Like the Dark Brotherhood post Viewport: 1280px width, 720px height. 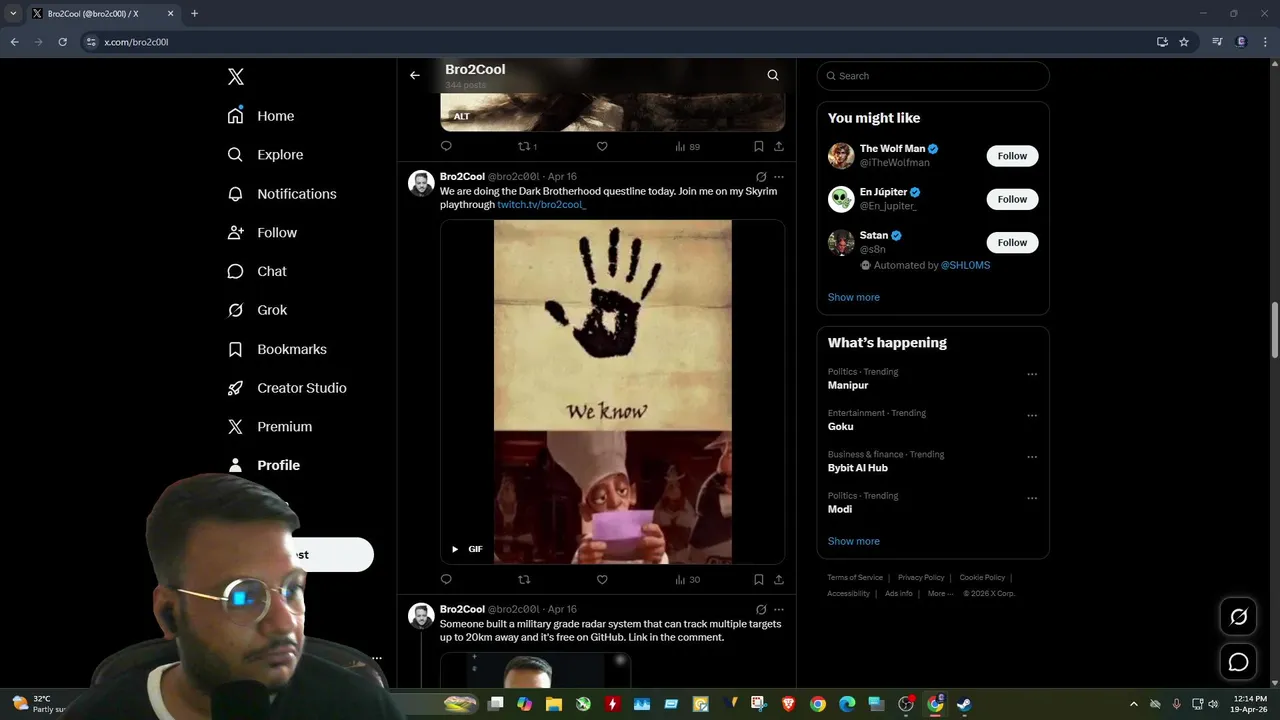coord(602,579)
